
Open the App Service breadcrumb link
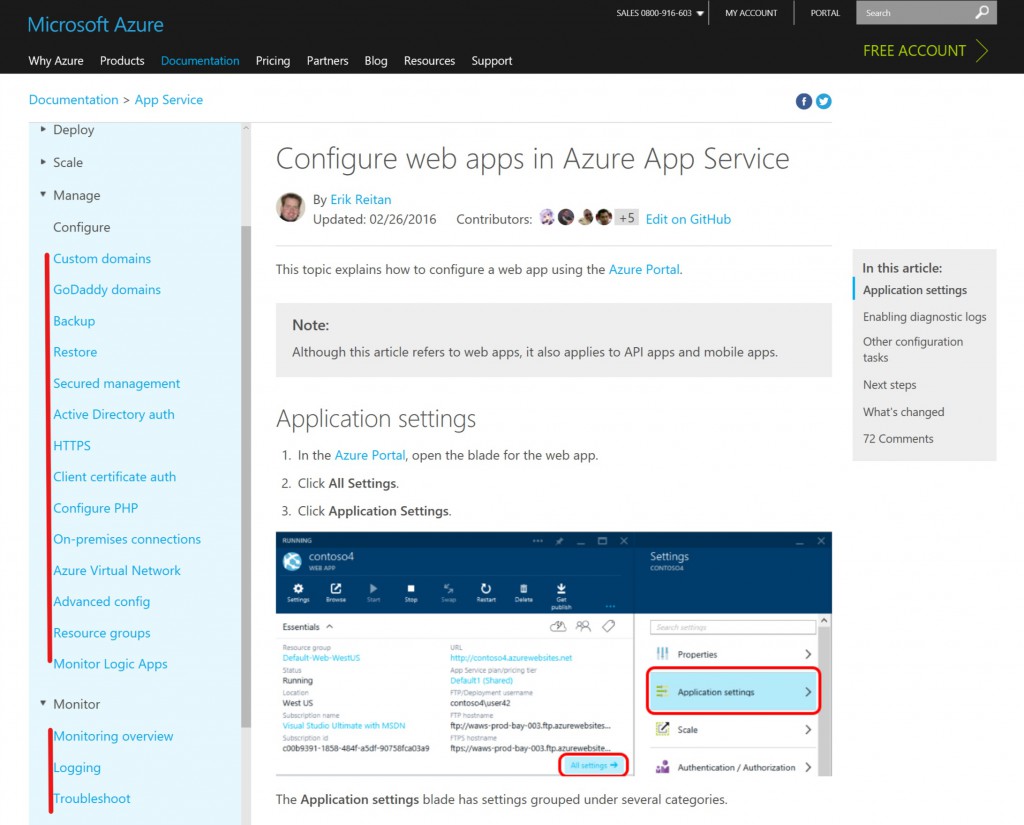[x=168, y=100]
